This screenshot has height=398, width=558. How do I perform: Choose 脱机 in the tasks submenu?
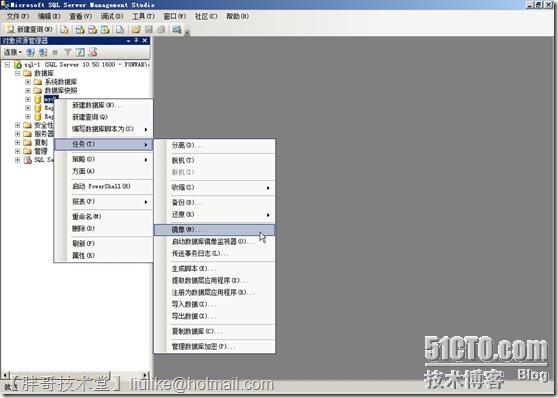tap(214, 160)
